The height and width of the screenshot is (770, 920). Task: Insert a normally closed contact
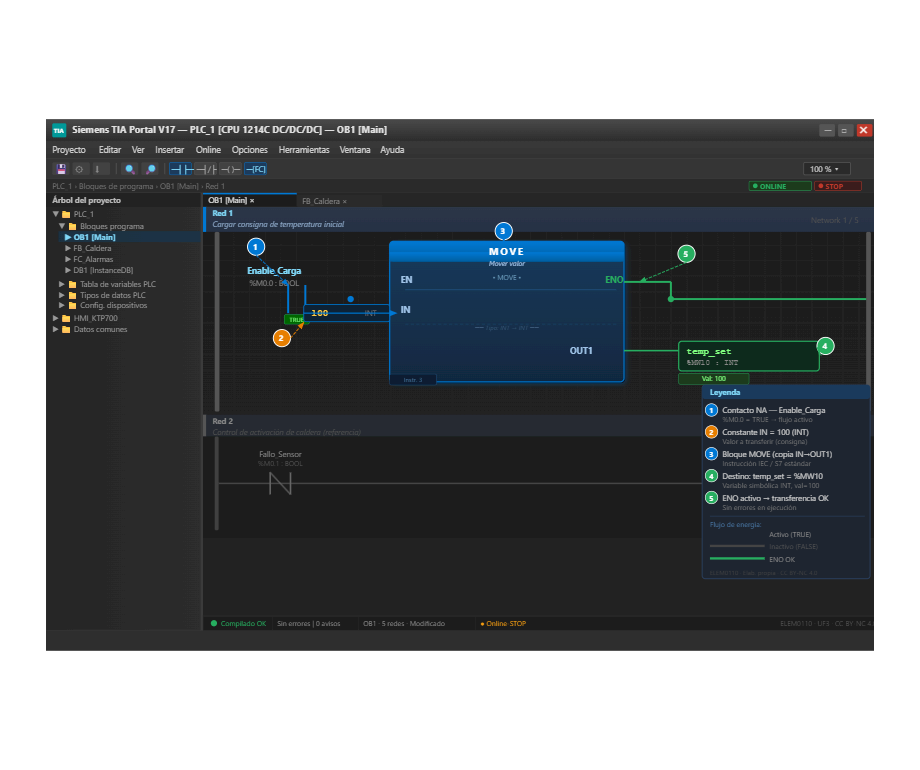tap(206, 169)
